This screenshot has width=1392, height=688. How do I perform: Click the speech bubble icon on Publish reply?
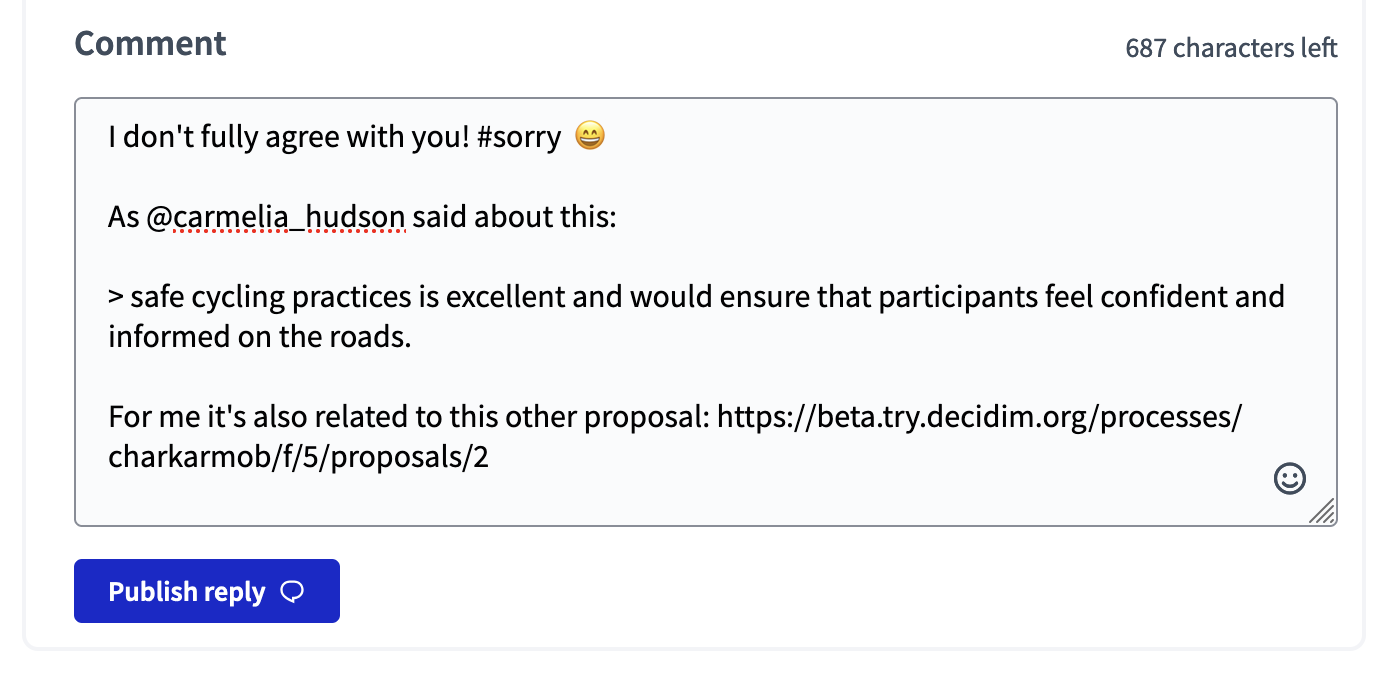(x=291, y=592)
